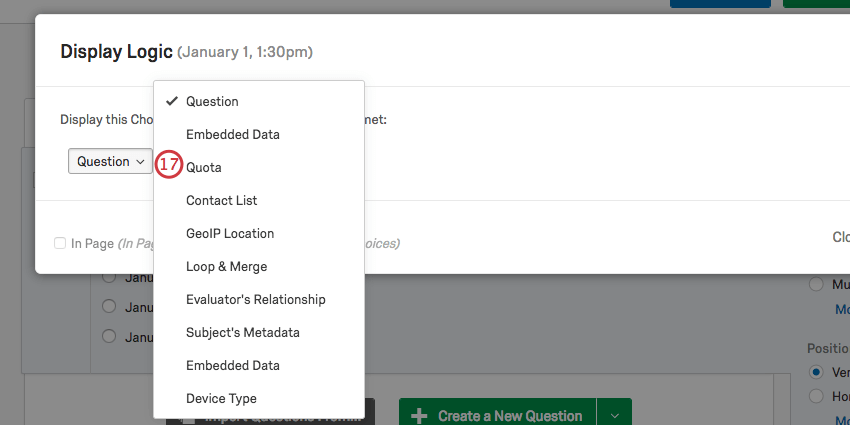Image resolution: width=850 pixels, height=425 pixels.
Task: Choose Embedded Data just above Device Type
Action: (x=232, y=365)
